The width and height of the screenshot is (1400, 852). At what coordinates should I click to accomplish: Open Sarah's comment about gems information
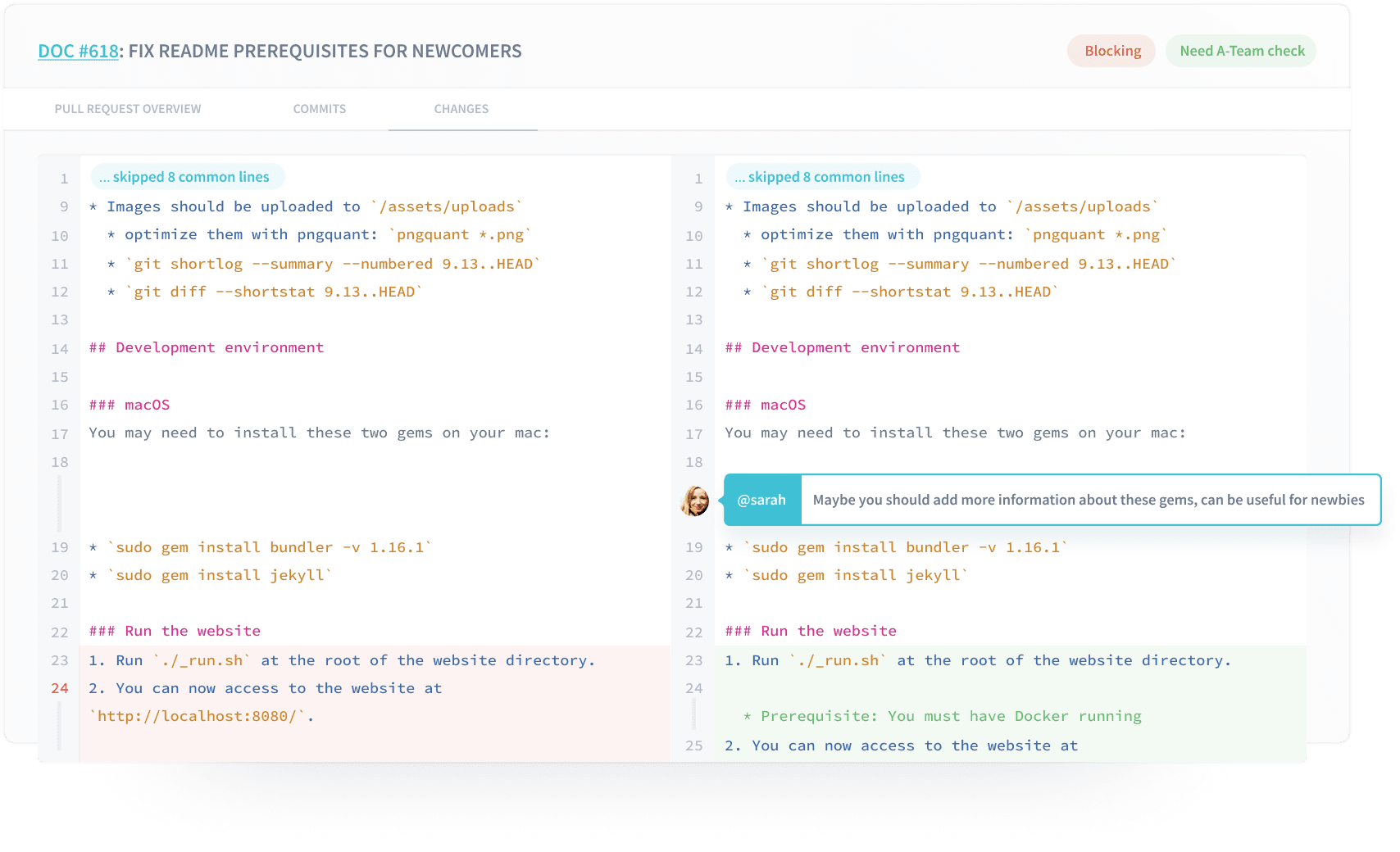(x=1088, y=501)
